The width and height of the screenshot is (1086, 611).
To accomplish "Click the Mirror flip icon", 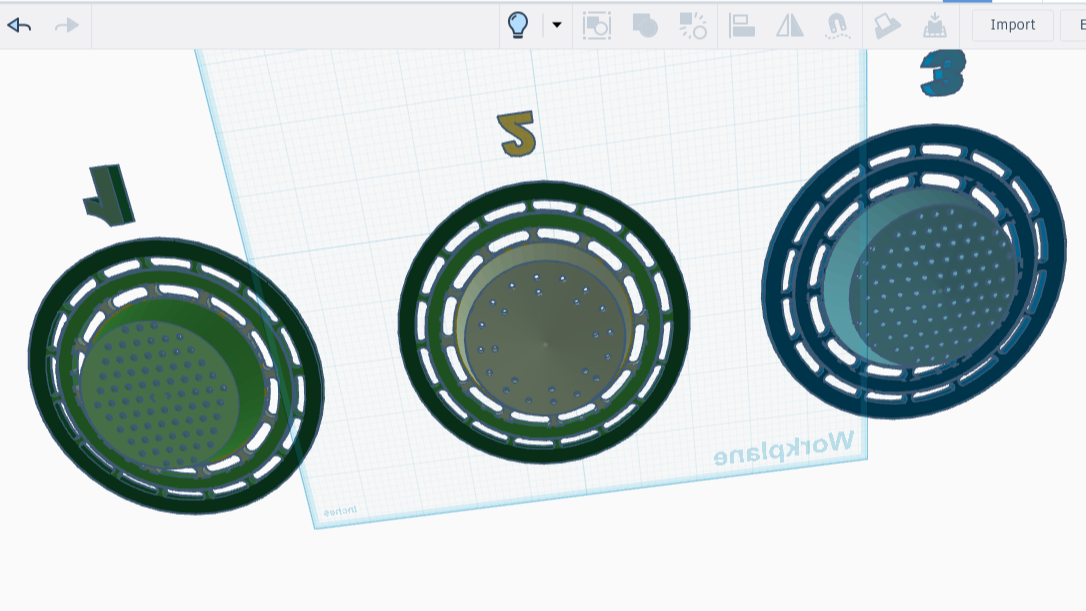I will [790, 26].
